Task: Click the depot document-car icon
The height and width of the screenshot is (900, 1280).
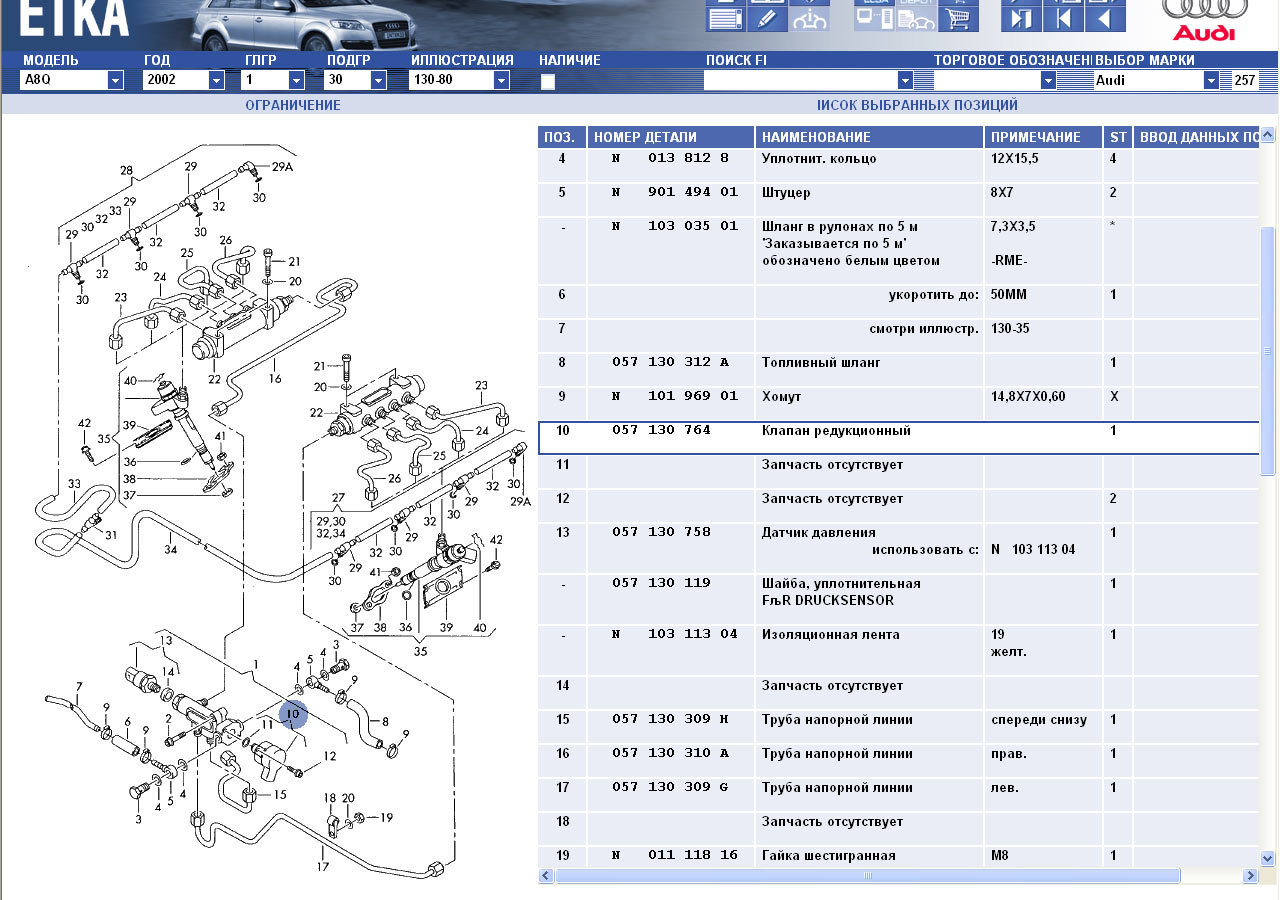Action: click(916, 18)
